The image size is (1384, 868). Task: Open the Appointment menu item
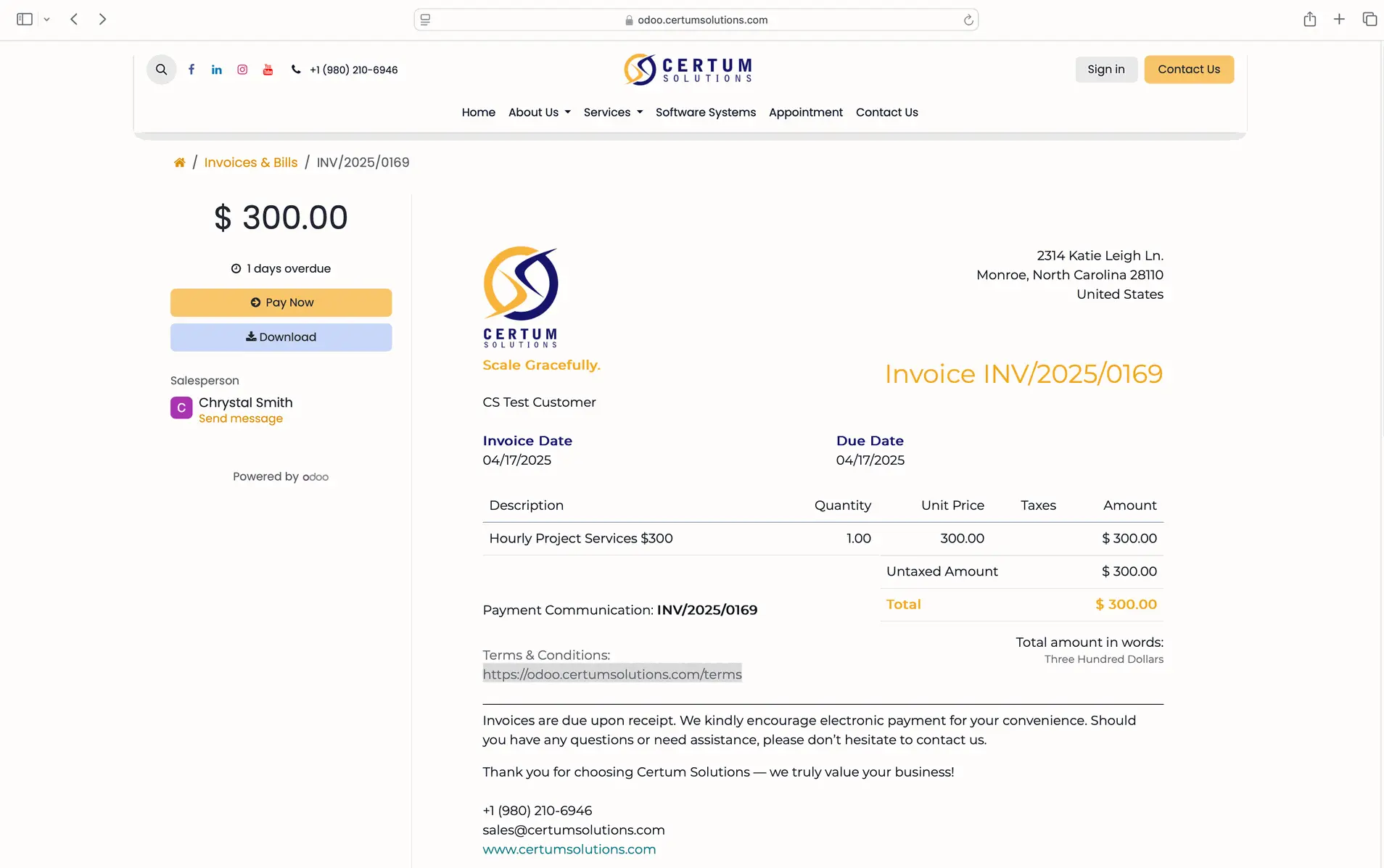click(806, 112)
